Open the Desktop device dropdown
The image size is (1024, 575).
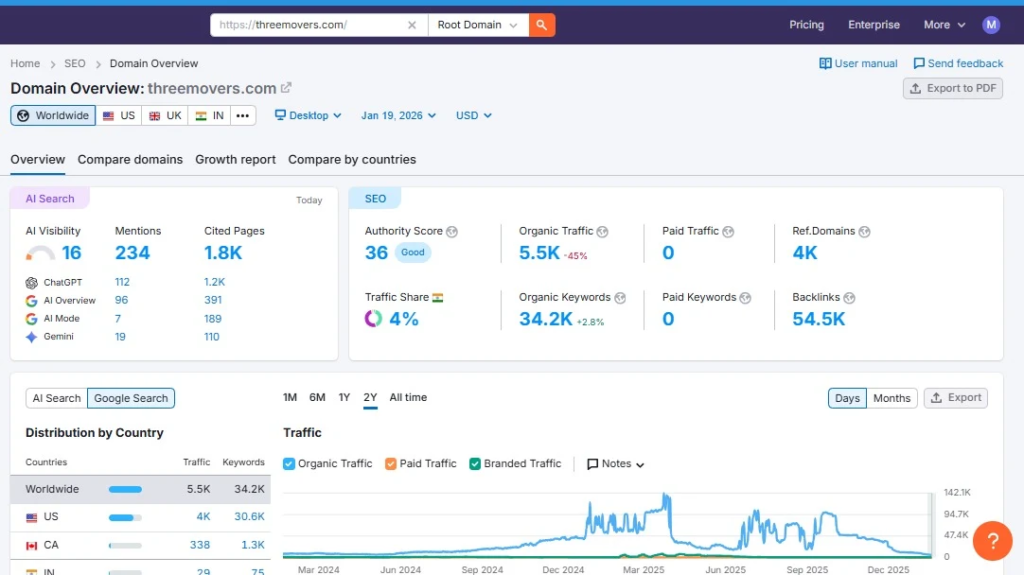point(308,116)
